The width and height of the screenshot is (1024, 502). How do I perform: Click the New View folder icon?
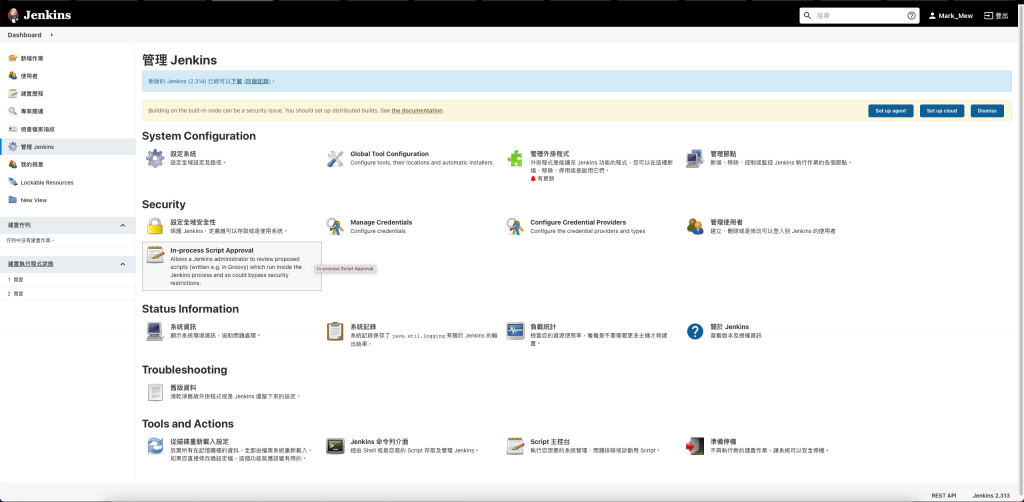point(12,200)
